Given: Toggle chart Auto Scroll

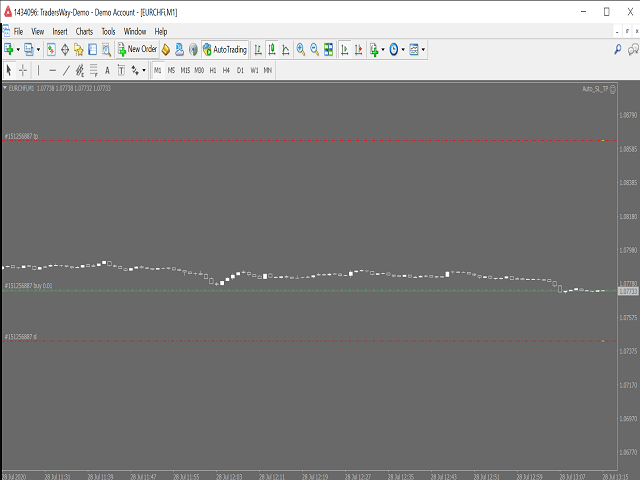Looking at the screenshot, I should pos(344,49).
